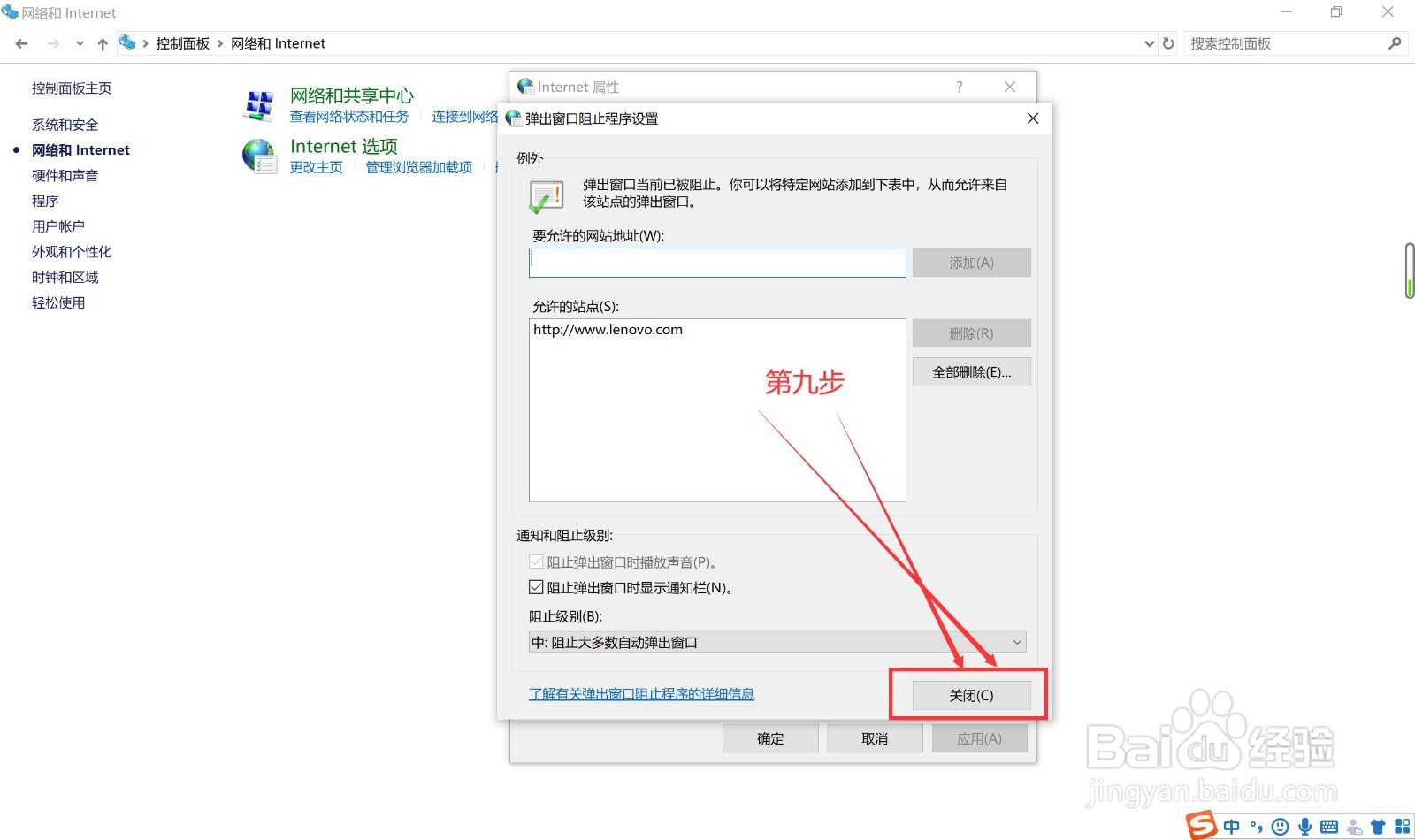The image size is (1415, 840).
Task: Click the pop-up blocker dialog title bar icon
Action: [x=514, y=118]
